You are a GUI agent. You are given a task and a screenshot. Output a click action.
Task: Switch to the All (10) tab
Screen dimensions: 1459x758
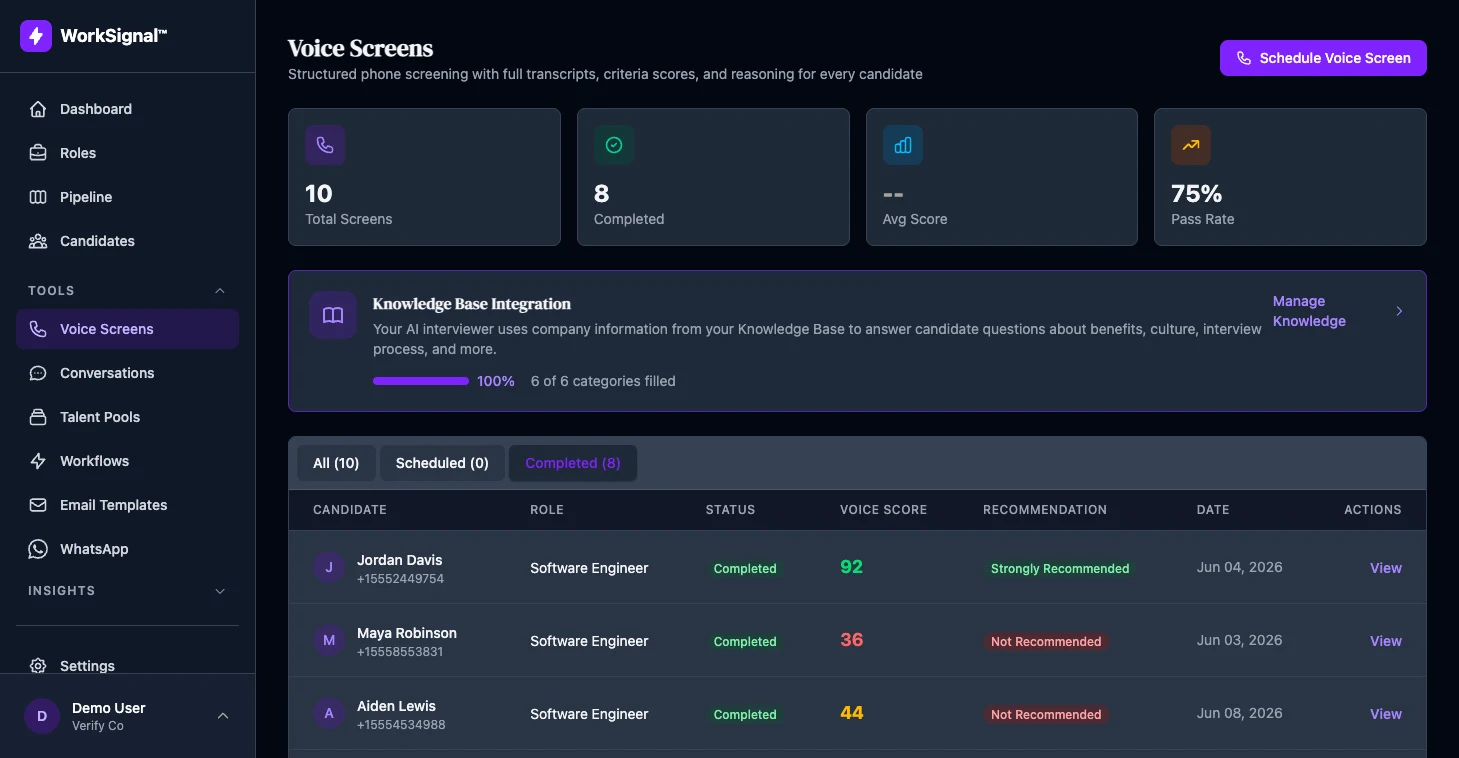336,463
